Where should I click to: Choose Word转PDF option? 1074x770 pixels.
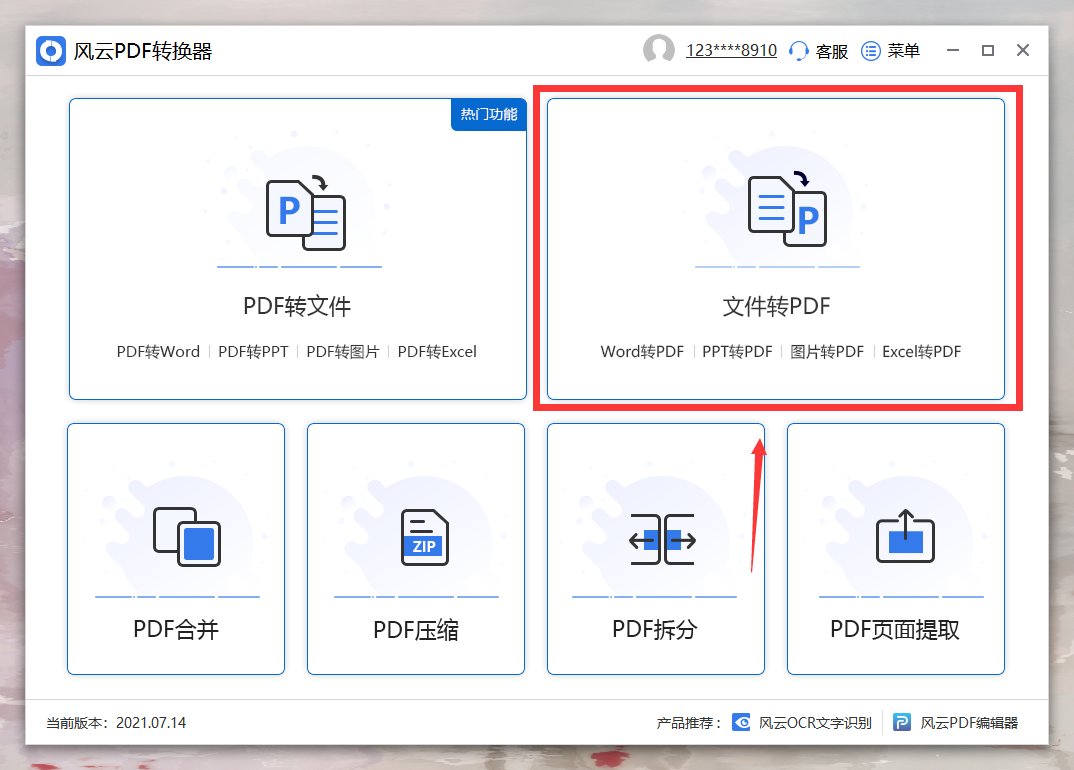(x=642, y=351)
